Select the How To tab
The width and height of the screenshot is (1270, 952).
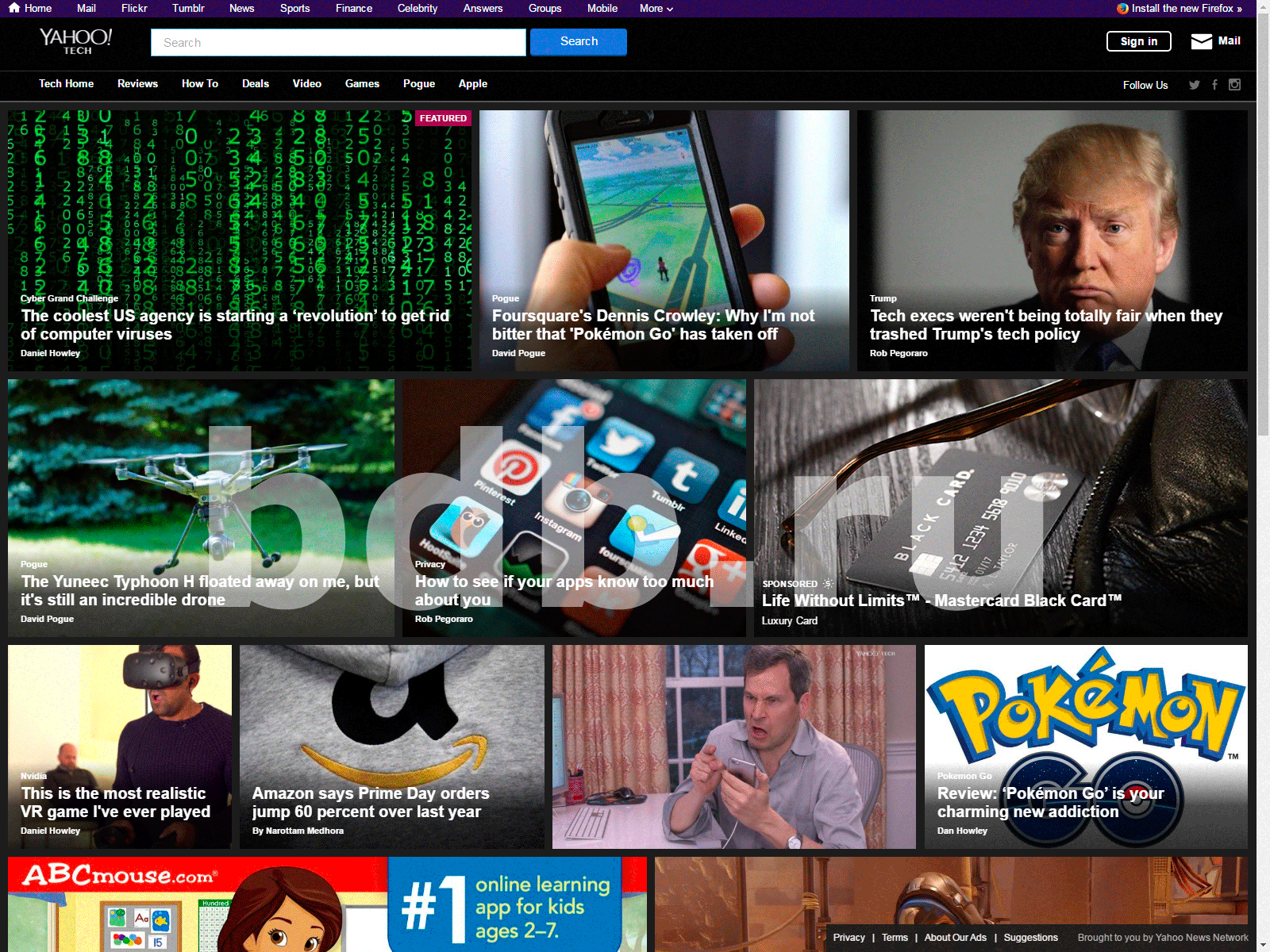point(200,83)
